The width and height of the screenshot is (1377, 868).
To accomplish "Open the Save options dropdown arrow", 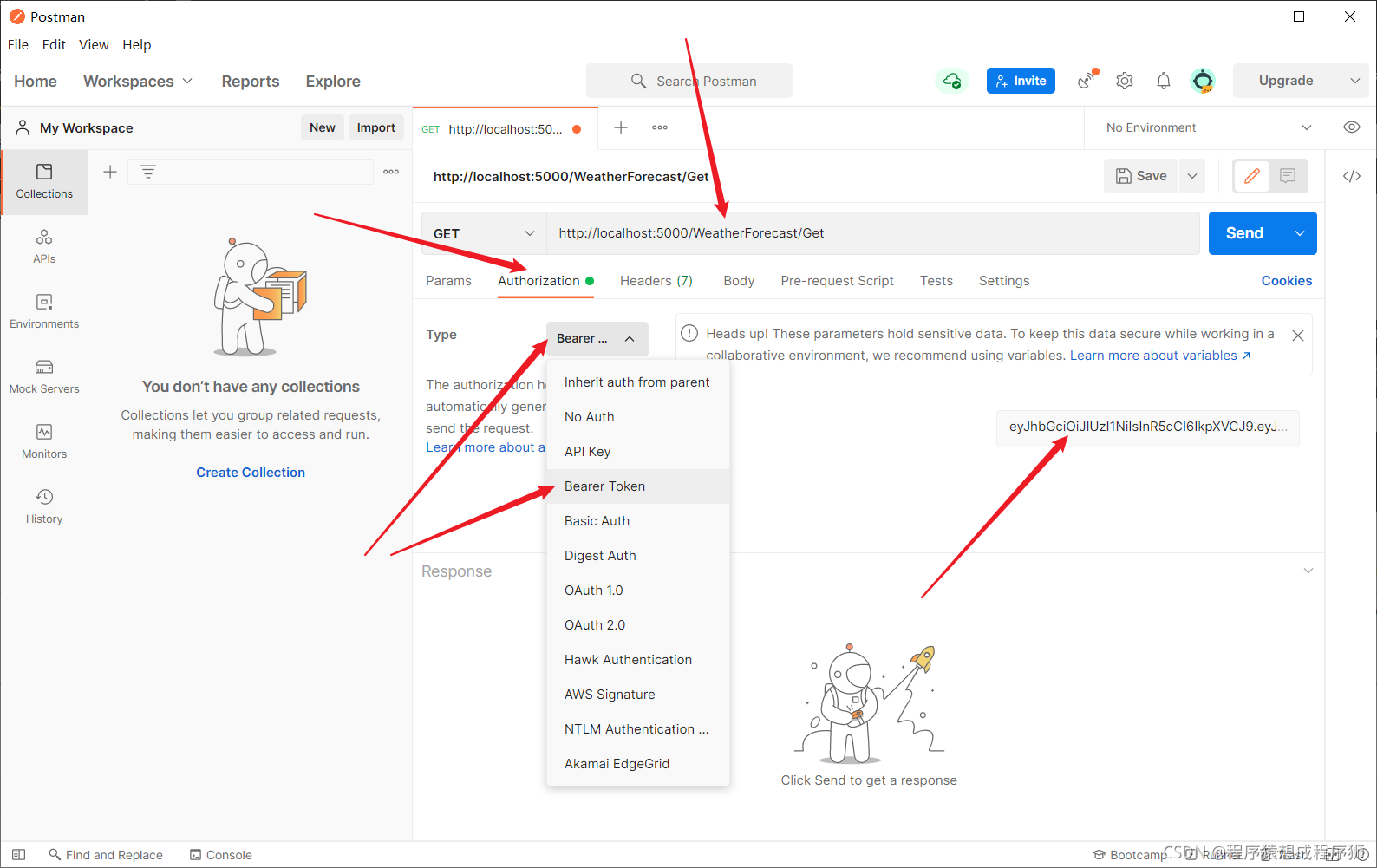I will click(x=1192, y=176).
